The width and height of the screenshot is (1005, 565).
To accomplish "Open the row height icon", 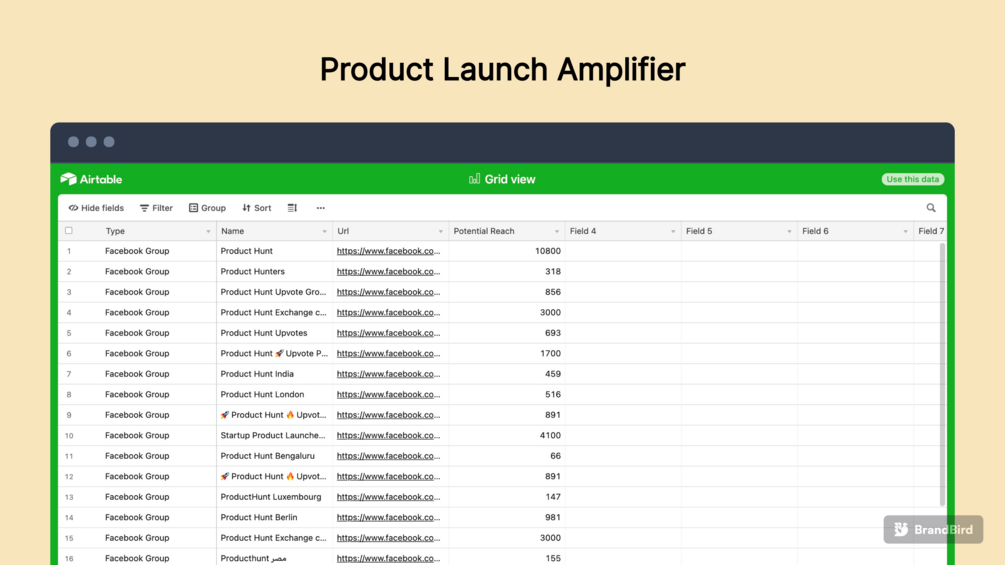I will 292,208.
